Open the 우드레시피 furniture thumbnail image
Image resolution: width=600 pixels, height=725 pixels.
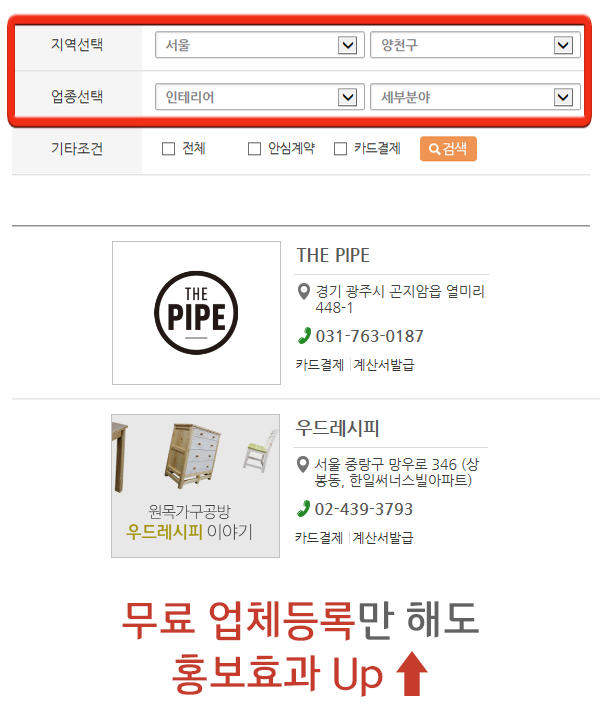(x=196, y=485)
